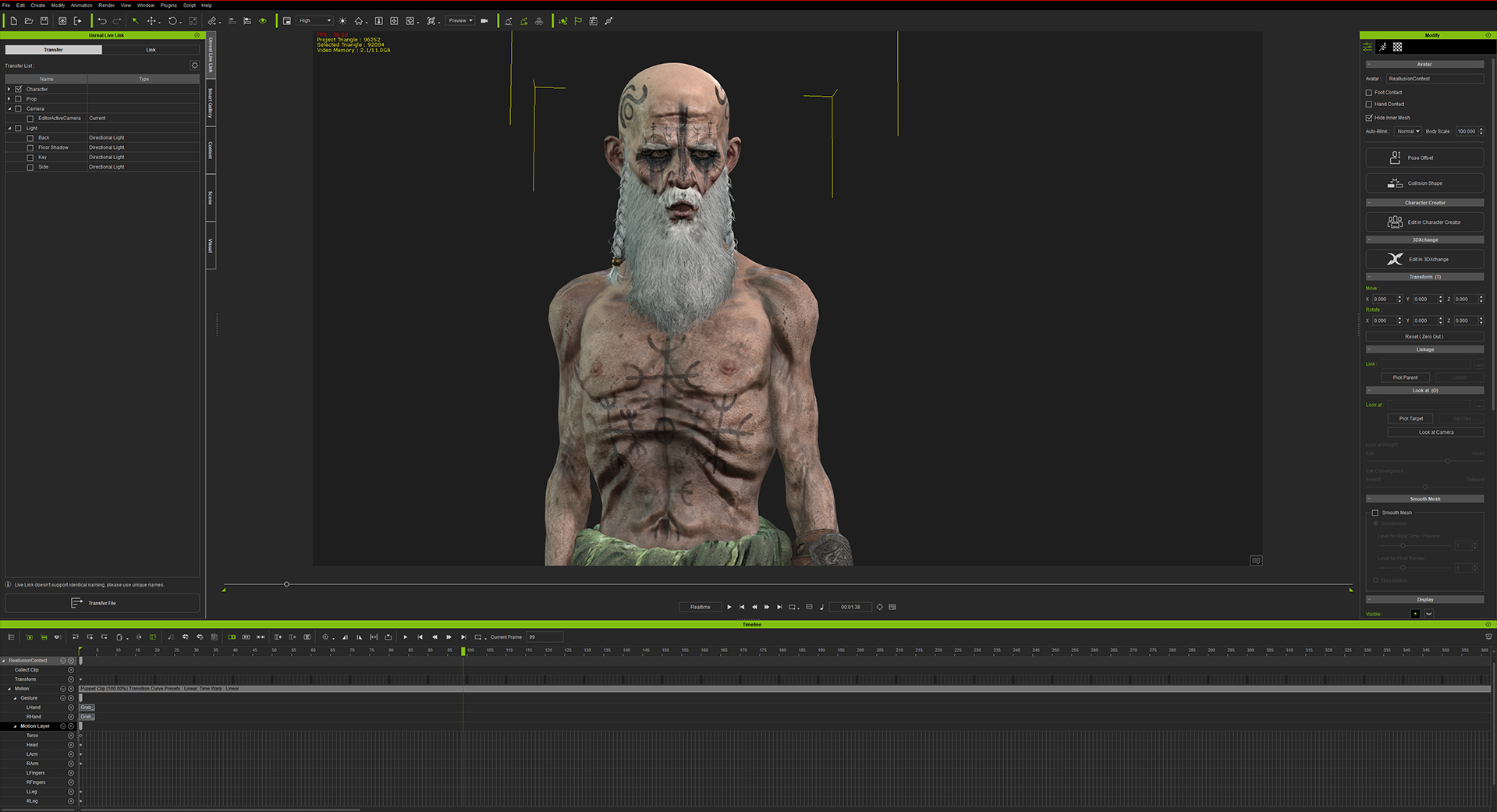Select the Rotate tool icon
1497x812 pixels.
[173, 21]
